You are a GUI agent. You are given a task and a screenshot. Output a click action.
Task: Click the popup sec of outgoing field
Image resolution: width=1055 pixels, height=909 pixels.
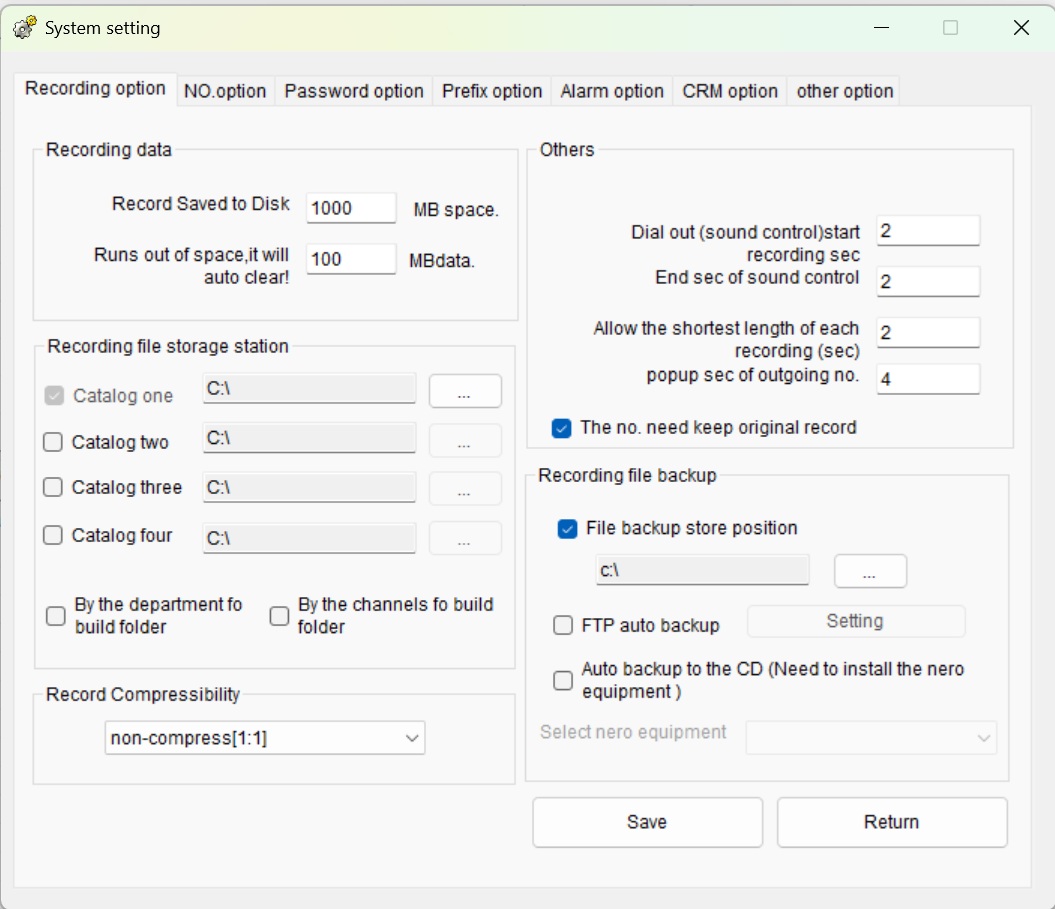click(928, 379)
